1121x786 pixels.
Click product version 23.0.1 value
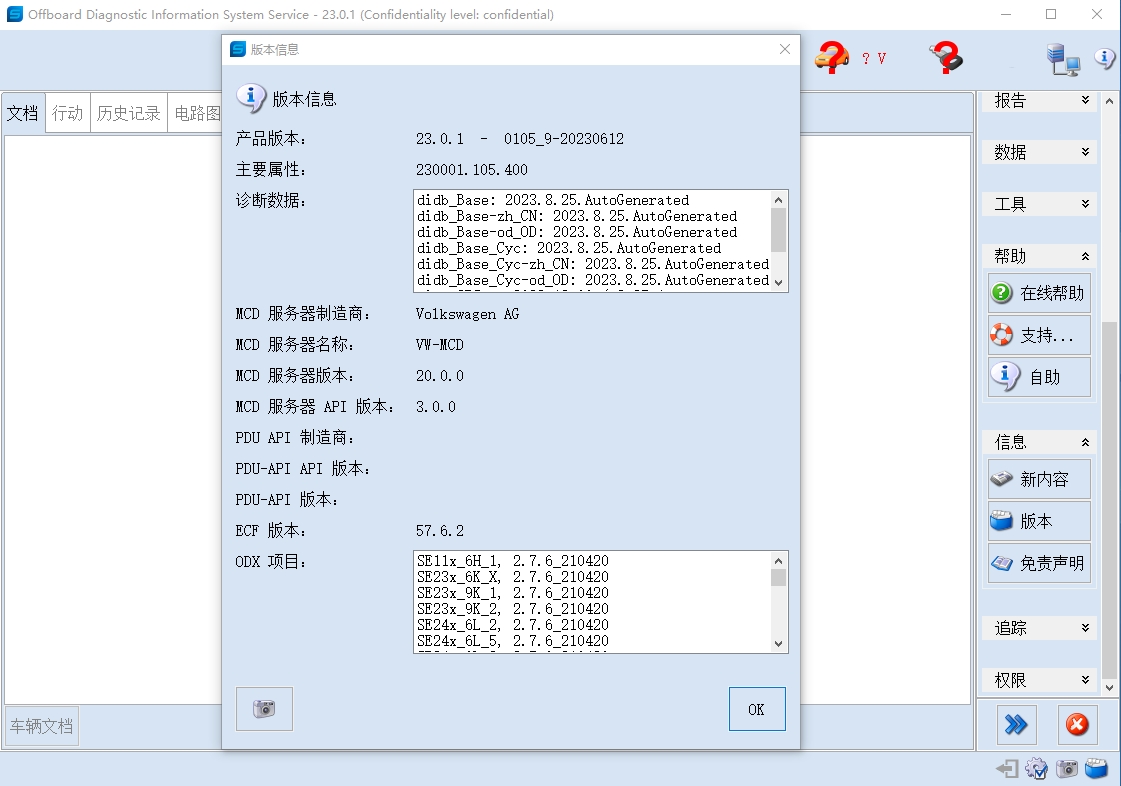tap(520, 139)
